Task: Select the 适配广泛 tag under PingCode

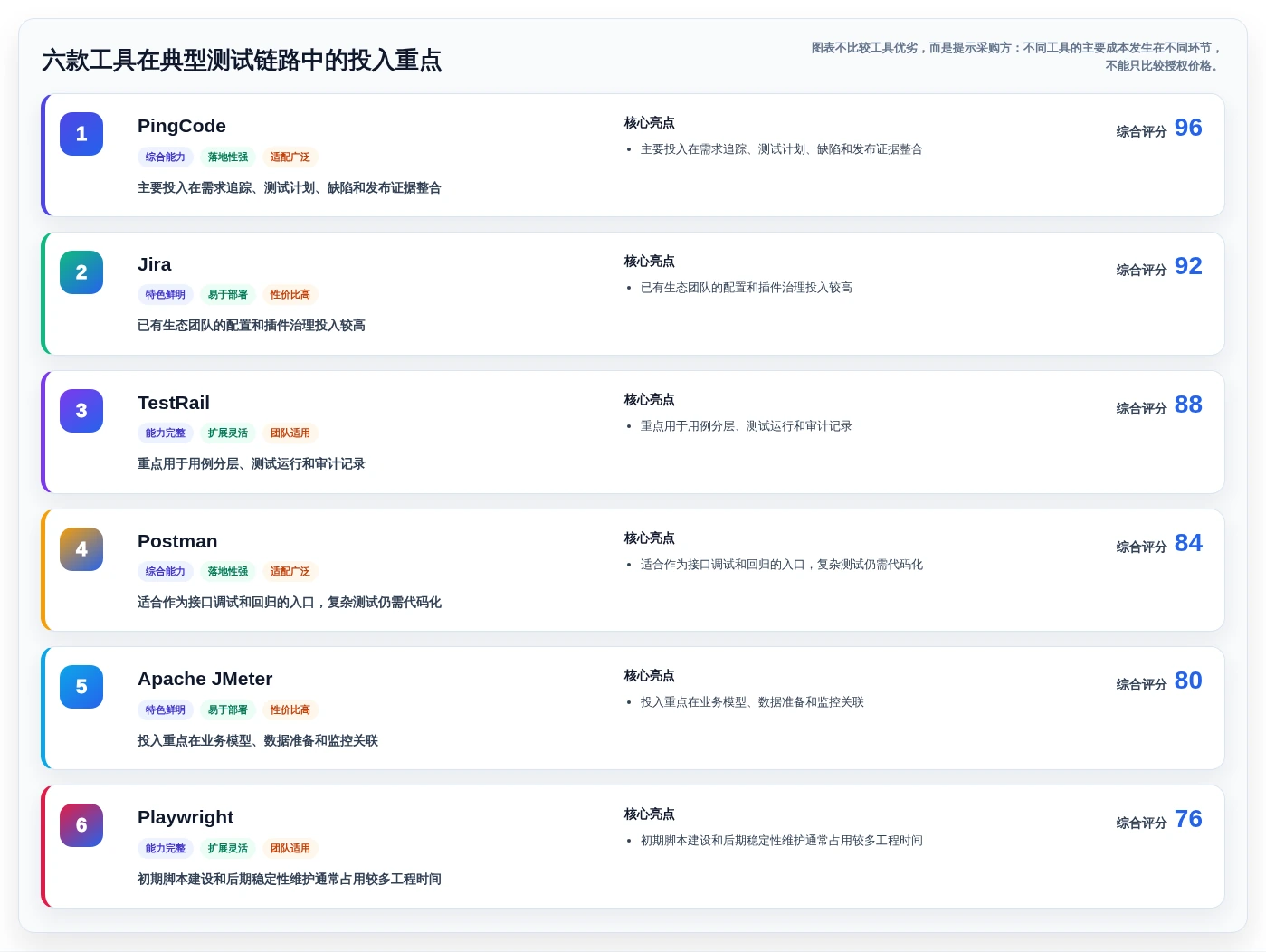Action: pos(290,157)
